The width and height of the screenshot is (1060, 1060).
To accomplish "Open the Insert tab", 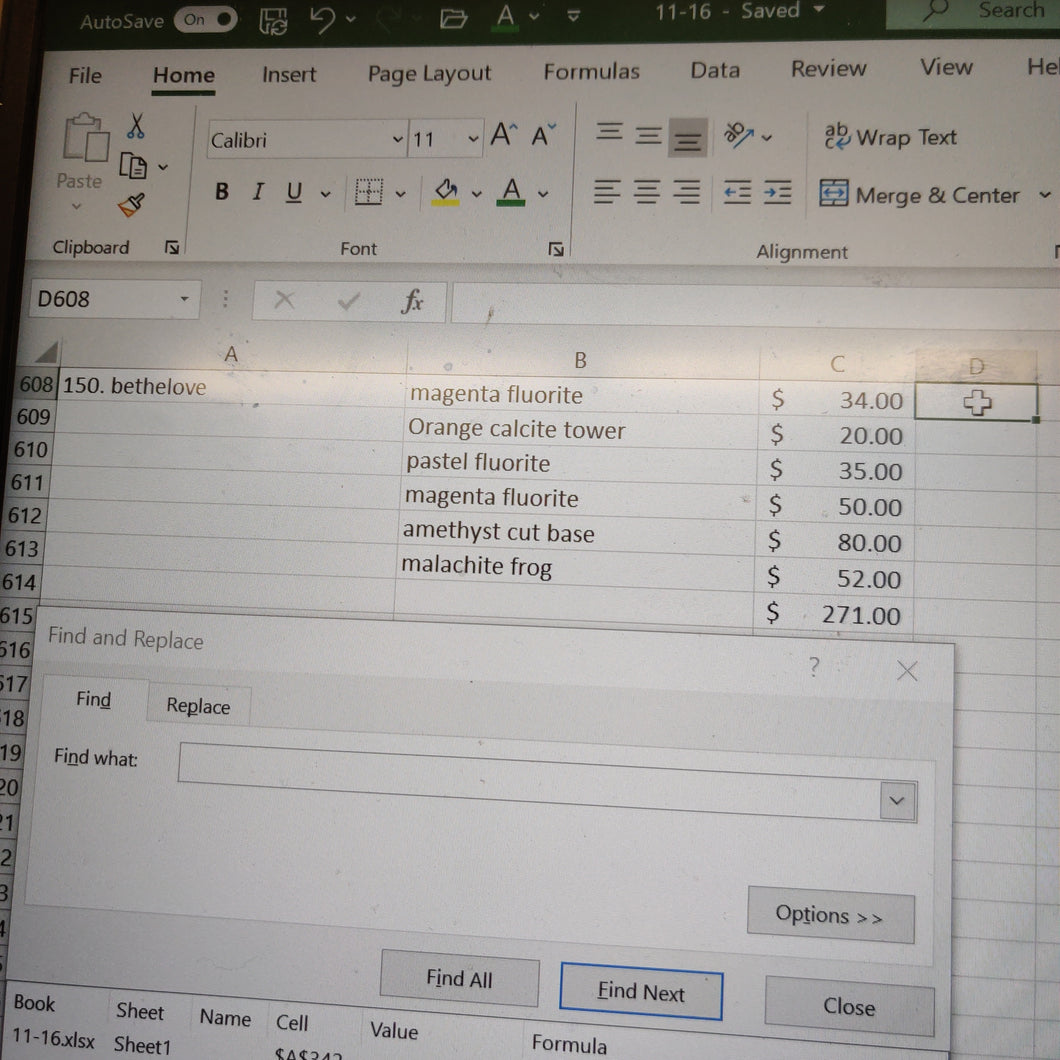I will click(289, 74).
